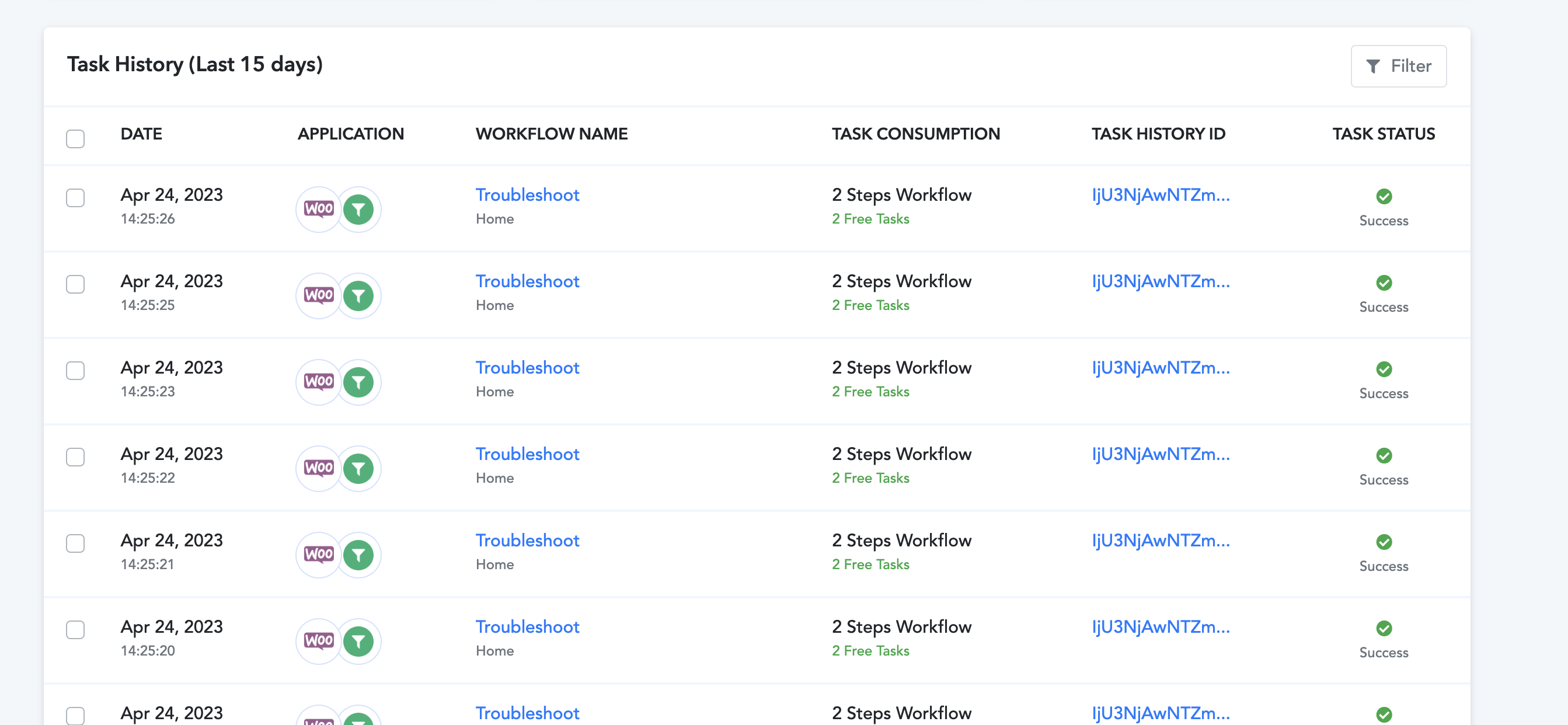This screenshot has width=1568, height=725.
Task: Click the WORKFLOW NAME column header
Action: [x=552, y=134]
